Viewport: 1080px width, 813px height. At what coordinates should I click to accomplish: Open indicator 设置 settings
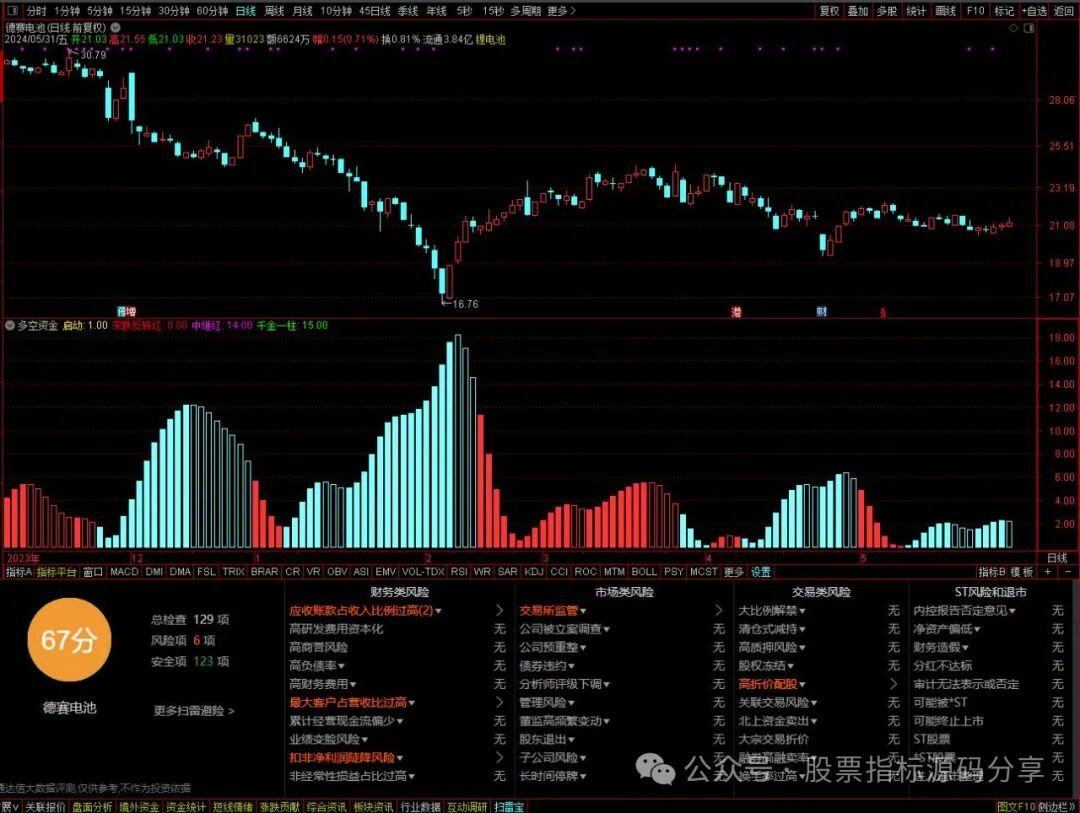tap(760, 572)
